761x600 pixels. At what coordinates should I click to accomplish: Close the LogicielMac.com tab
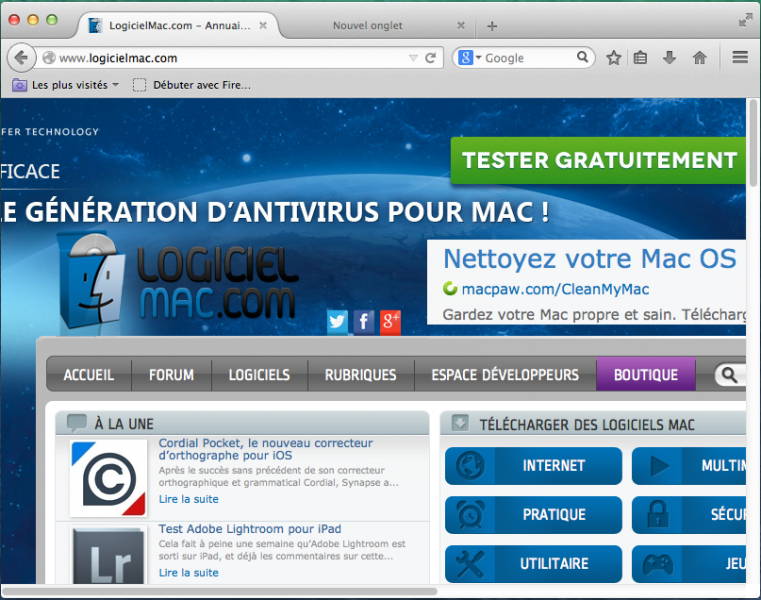pos(263,25)
